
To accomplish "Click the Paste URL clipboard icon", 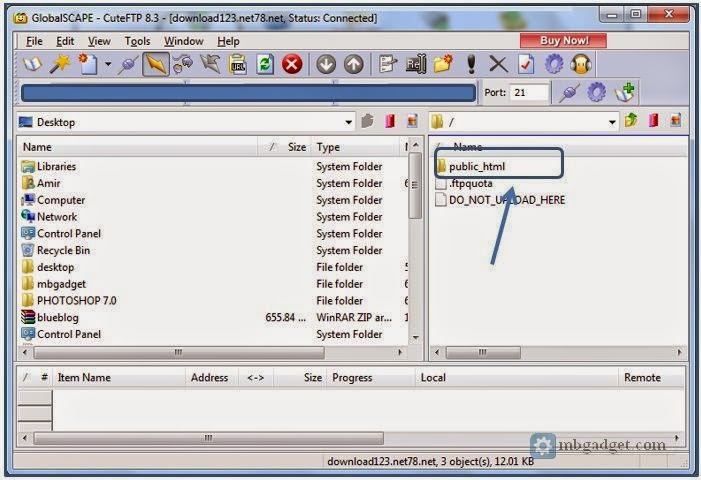I will (237, 64).
